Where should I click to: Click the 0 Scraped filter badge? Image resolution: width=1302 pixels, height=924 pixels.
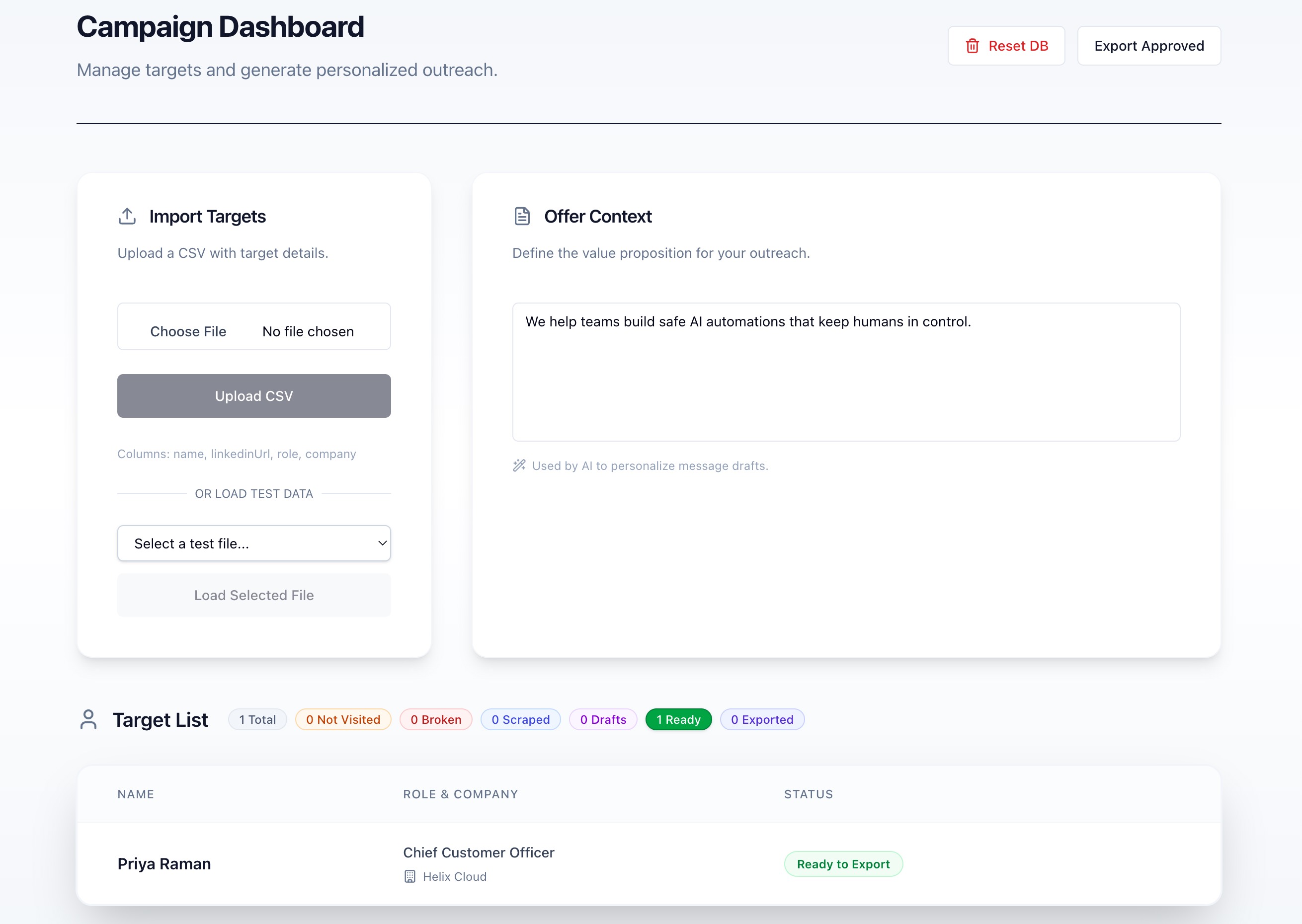(521, 719)
